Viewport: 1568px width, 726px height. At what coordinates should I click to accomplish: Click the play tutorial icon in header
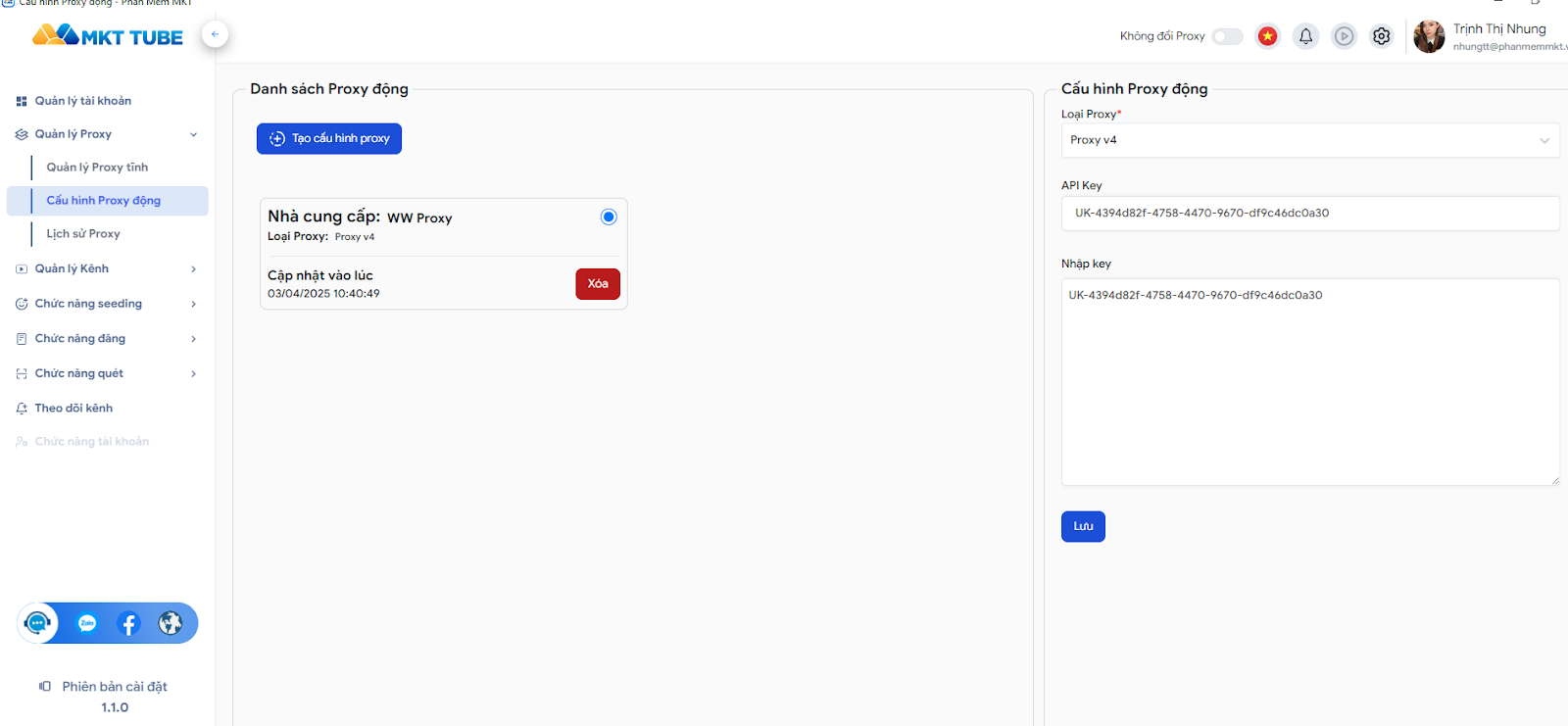[x=1344, y=36]
